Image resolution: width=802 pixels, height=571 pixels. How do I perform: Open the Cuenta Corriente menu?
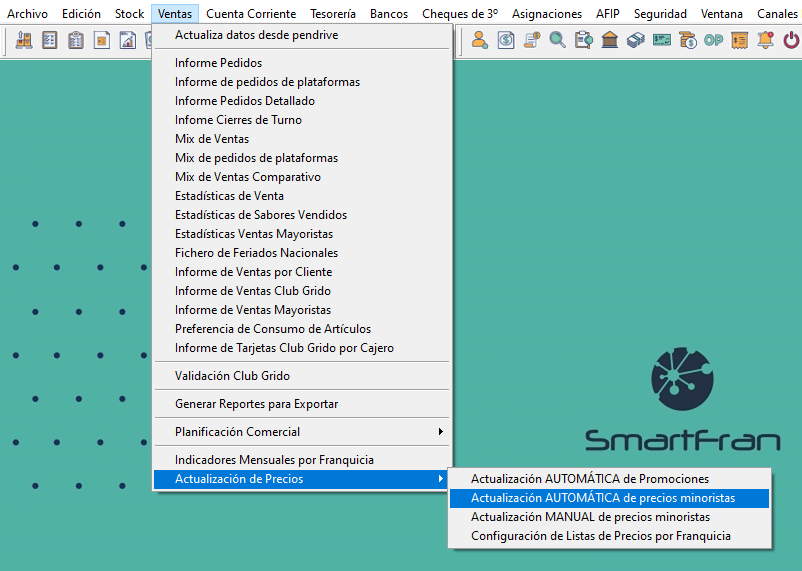pyautogui.click(x=251, y=14)
